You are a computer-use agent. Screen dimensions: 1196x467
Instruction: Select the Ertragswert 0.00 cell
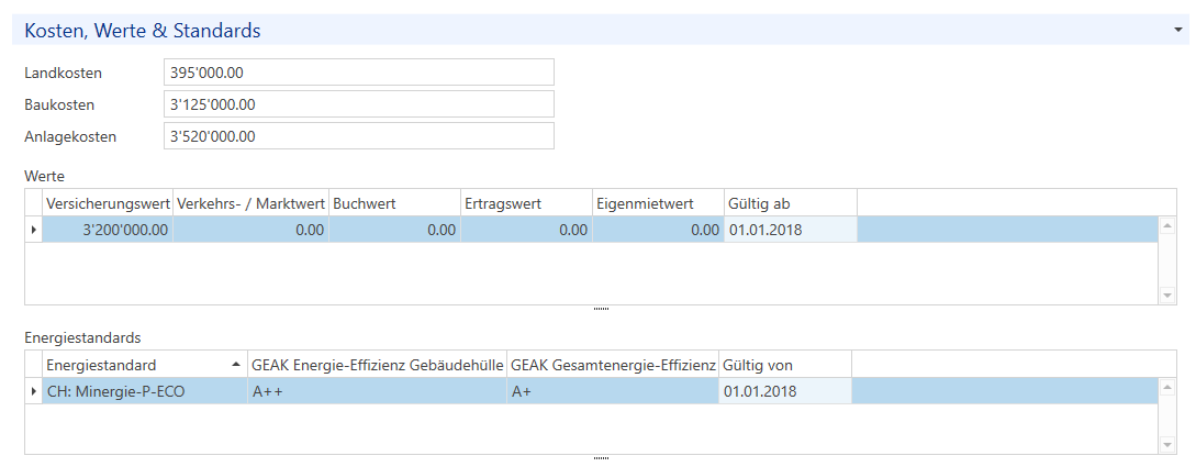point(526,230)
